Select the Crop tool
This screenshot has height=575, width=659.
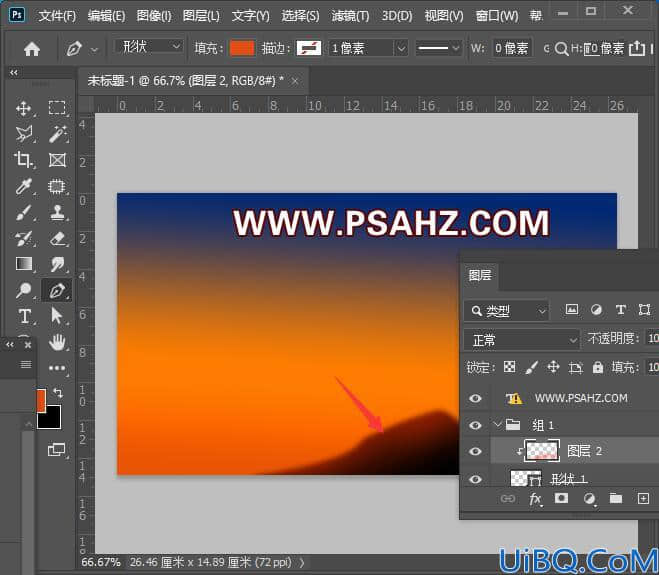(24, 160)
